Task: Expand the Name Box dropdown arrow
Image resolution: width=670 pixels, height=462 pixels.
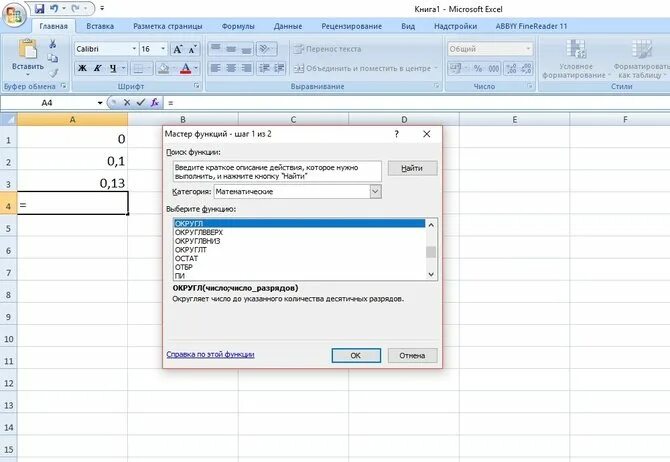Action: pyautogui.click(x=100, y=103)
